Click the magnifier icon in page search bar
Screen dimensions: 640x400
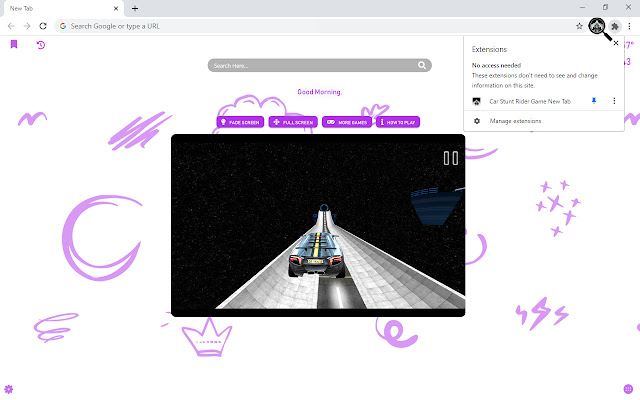(x=422, y=65)
